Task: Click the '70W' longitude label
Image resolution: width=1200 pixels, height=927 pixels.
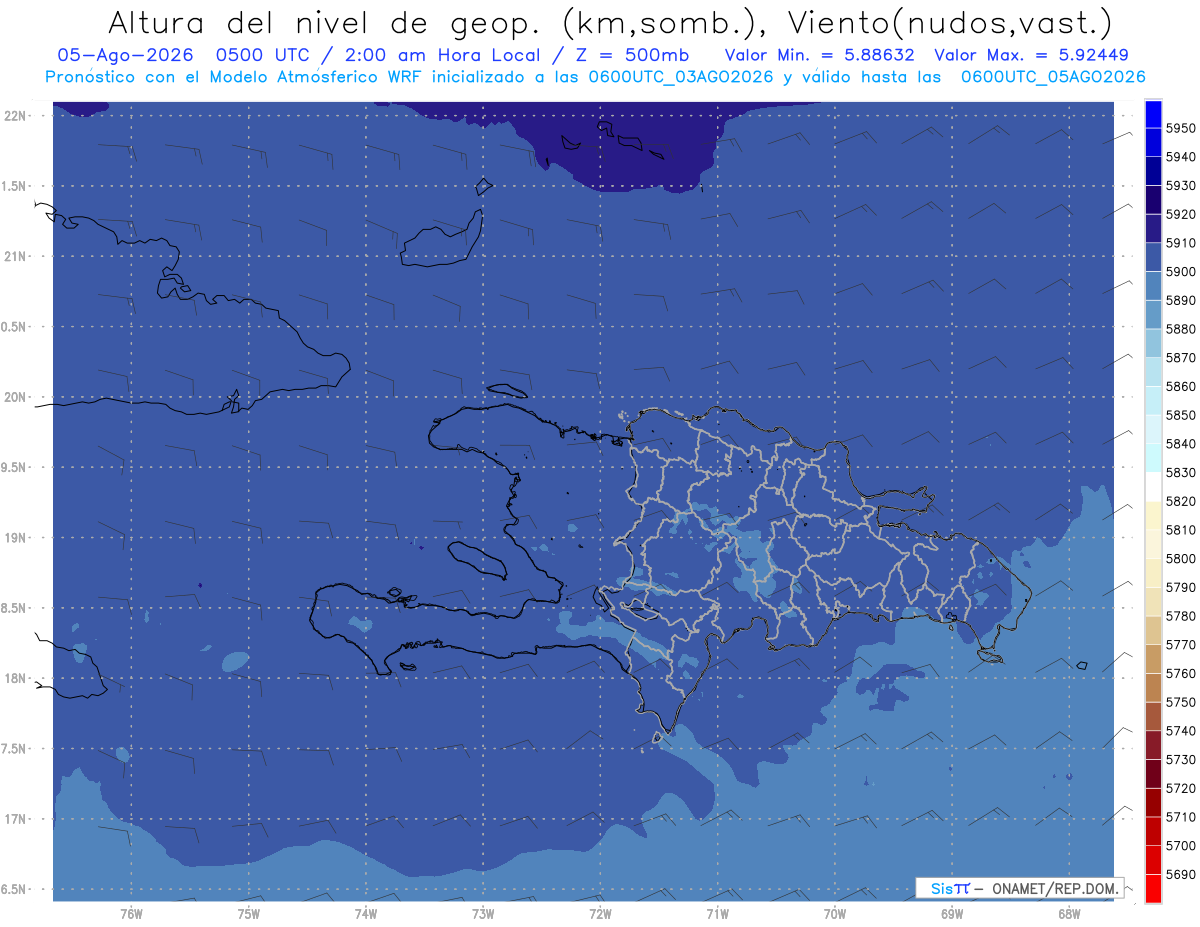Action: [834, 913]
